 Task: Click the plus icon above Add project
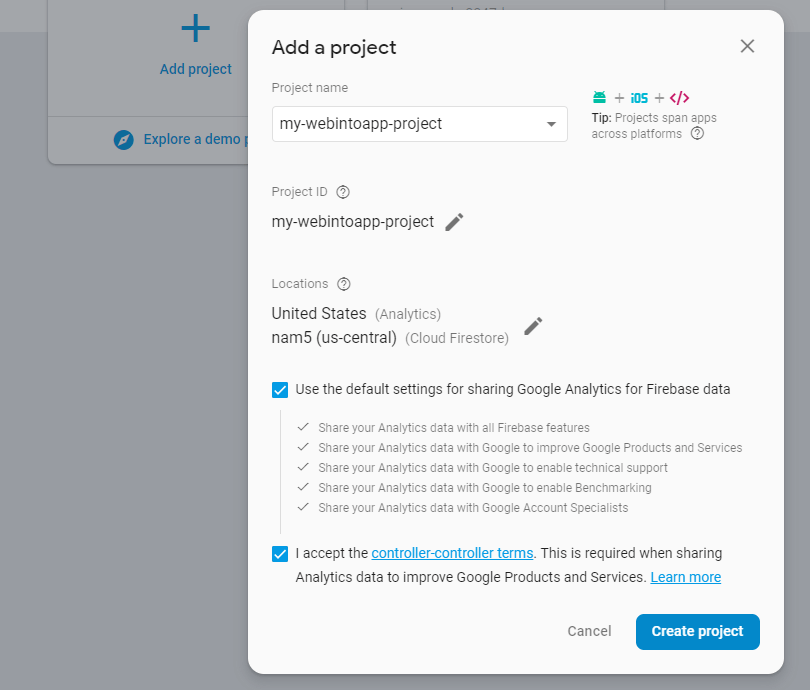point(196,28)
